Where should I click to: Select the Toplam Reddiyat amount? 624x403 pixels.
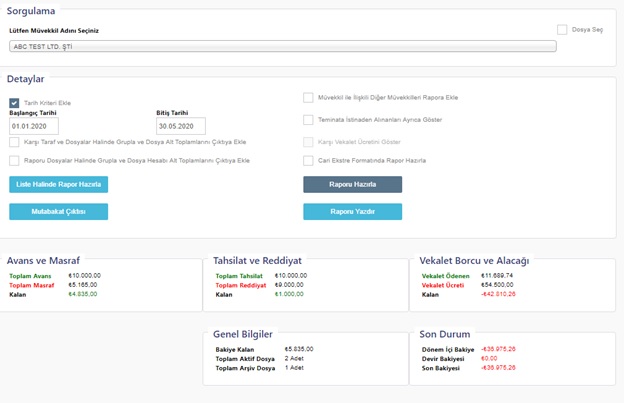tap(290, 285)
